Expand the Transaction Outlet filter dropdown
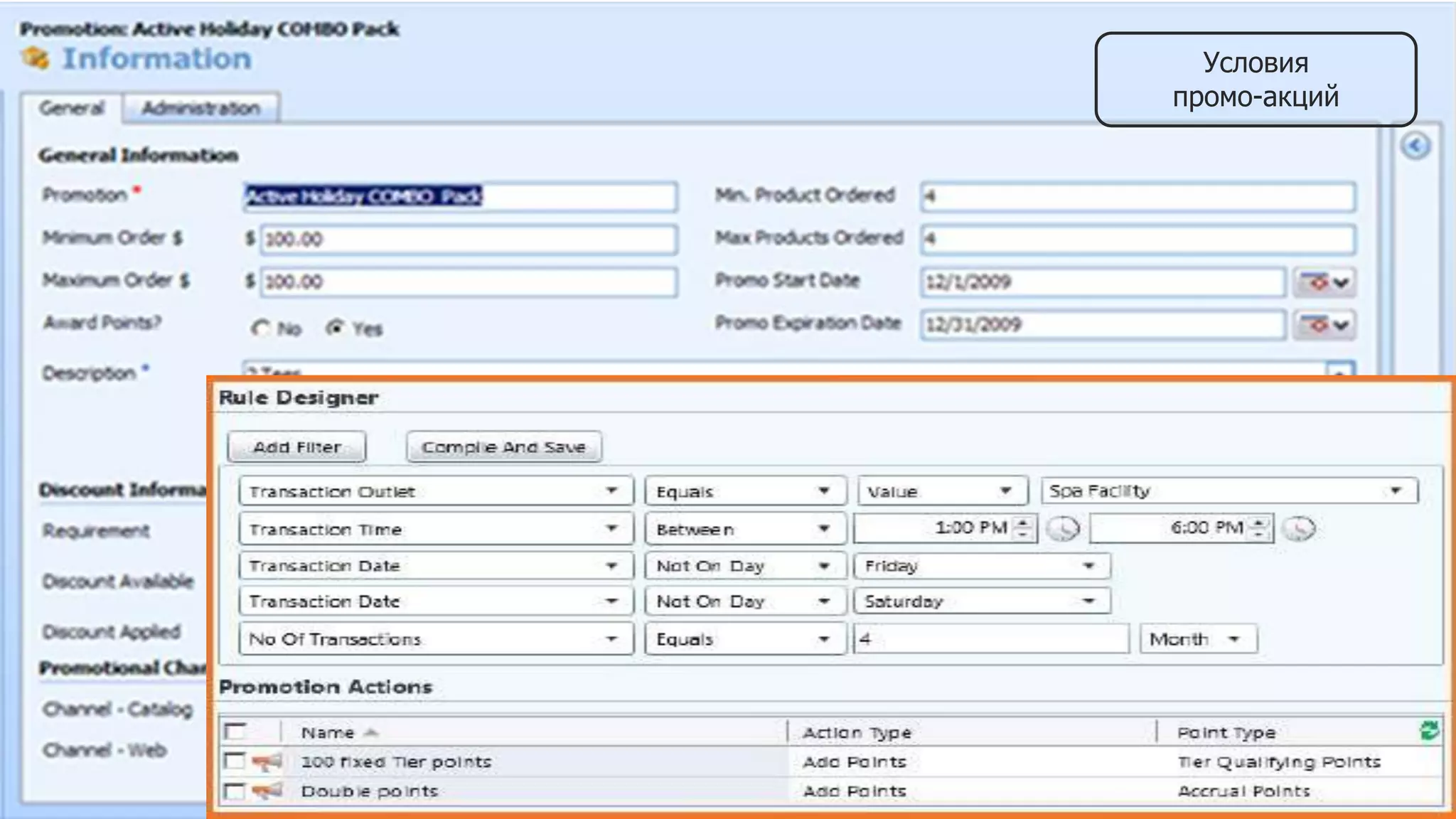 click(x=611, y=491)
